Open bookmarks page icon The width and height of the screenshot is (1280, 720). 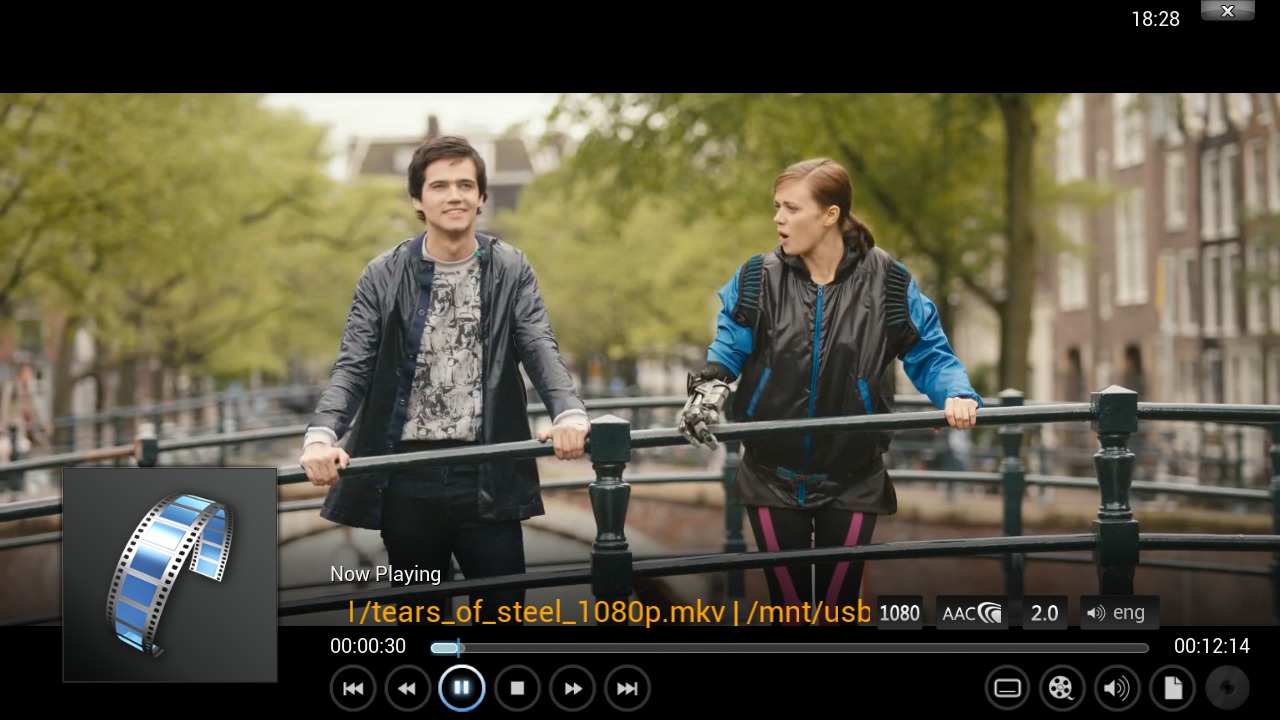[x=1172, y=688]
